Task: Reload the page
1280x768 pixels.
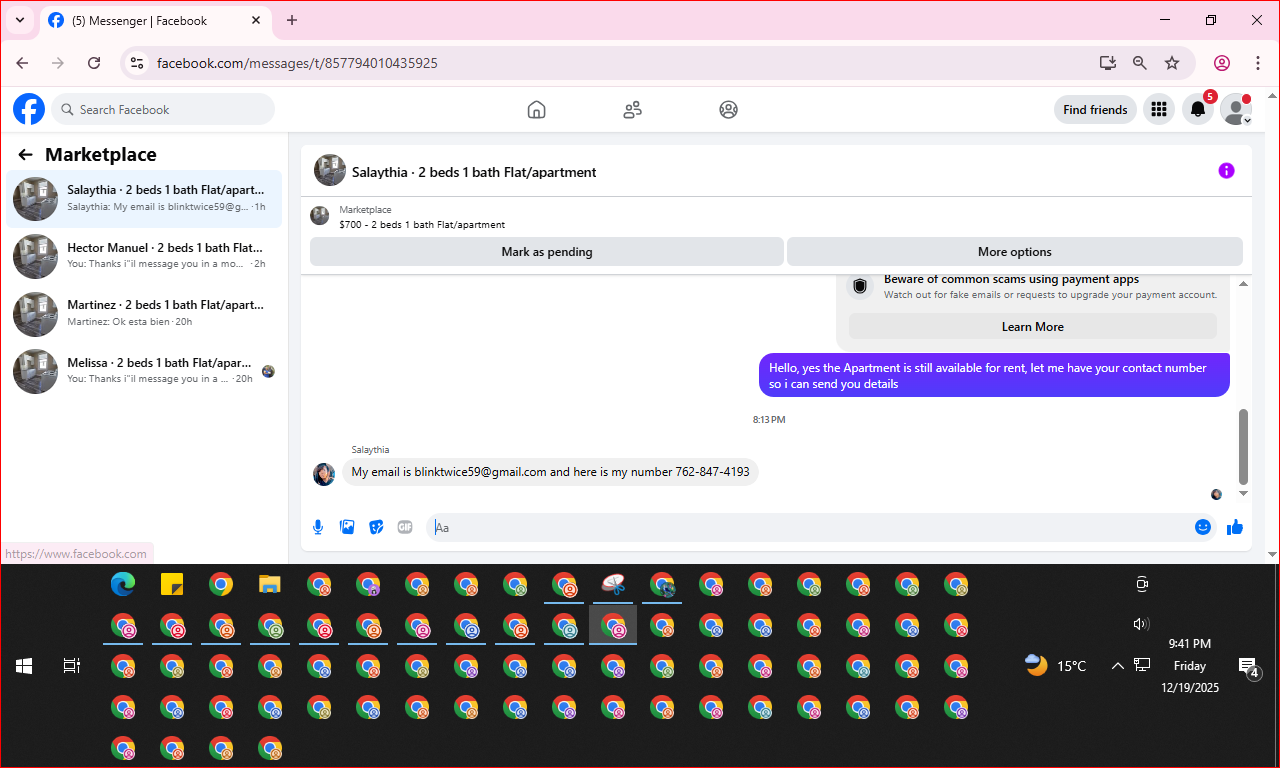Action: pyautogui.click(x=94, y=63)
